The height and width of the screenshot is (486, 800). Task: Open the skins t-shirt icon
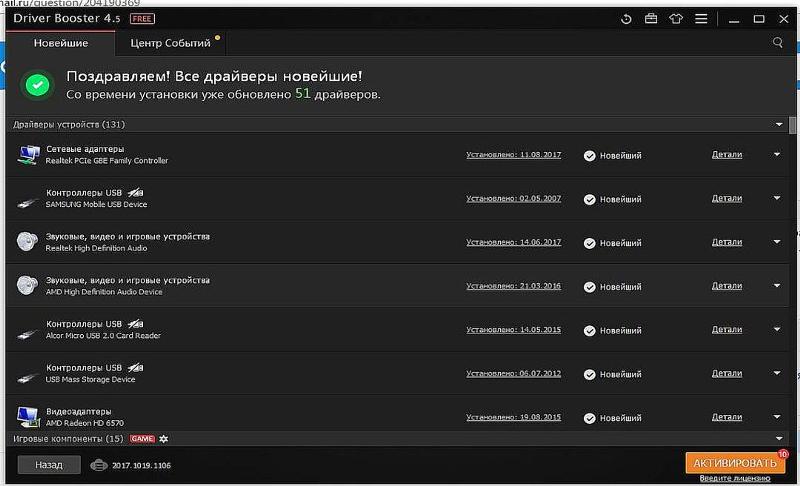(676, 19)
